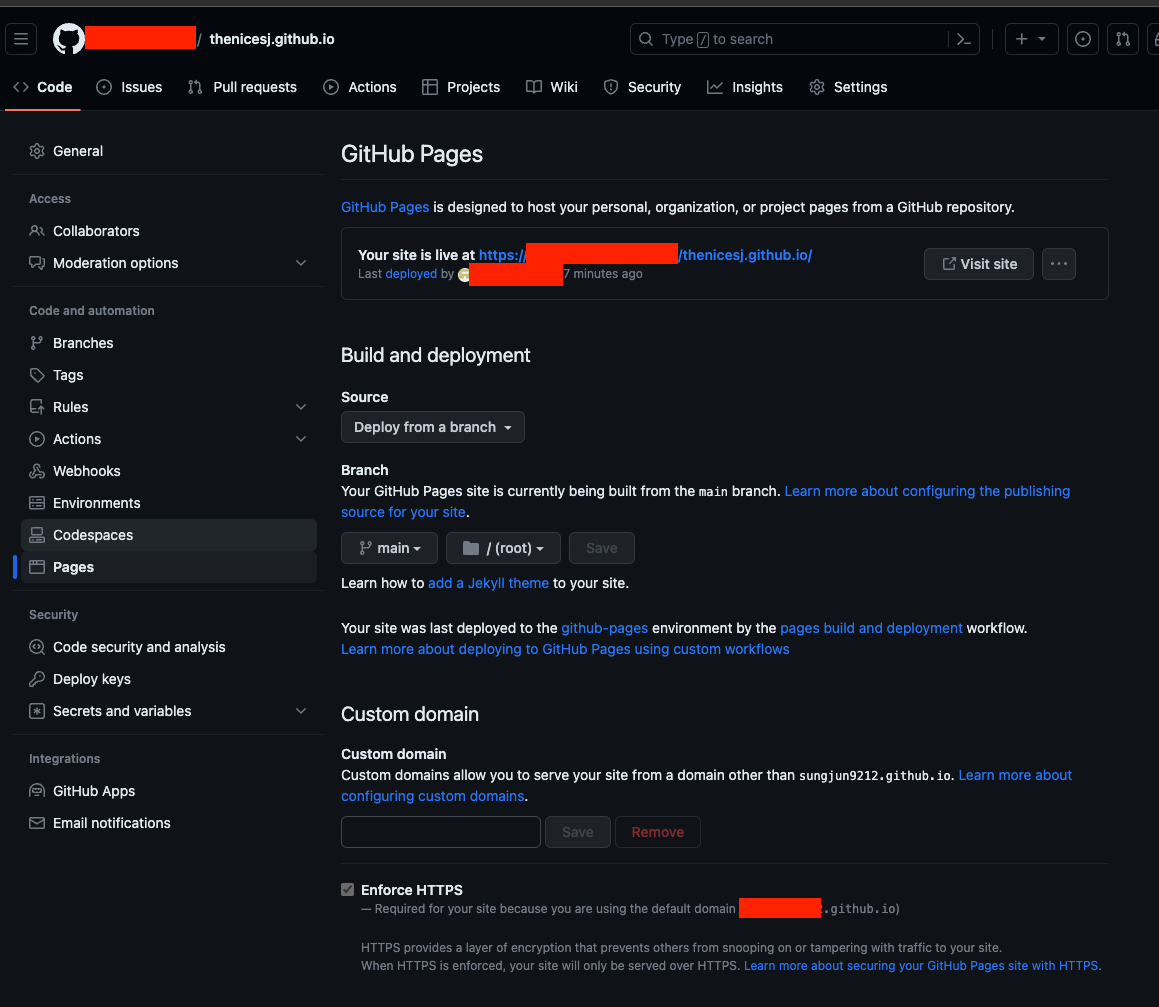Click the add a Jekyll theme link
The width and height of the screenshot is (1159, 1007).
pyautogui.click(x=487, y=582)
